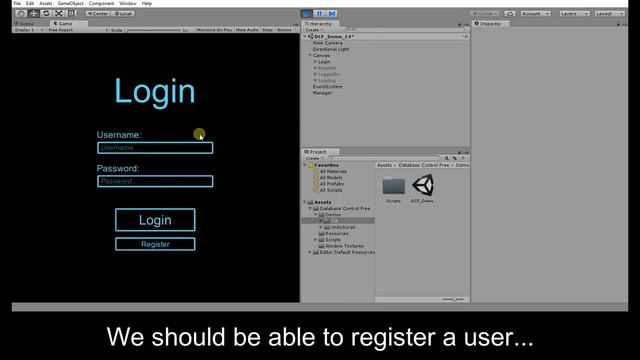Select the Hand tool in the toolbar
640x360 pixels.
(x=21, y=13)
